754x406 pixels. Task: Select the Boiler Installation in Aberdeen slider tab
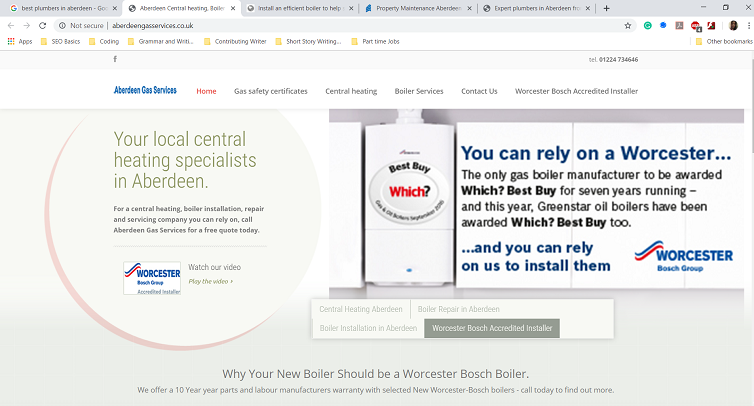tap(368, 328)
